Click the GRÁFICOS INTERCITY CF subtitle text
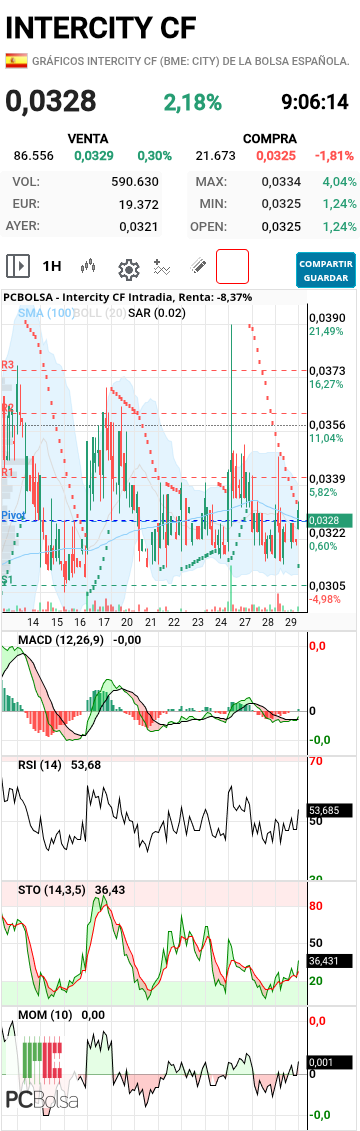This screenshot has height=1131, width=360. (191, 61)
